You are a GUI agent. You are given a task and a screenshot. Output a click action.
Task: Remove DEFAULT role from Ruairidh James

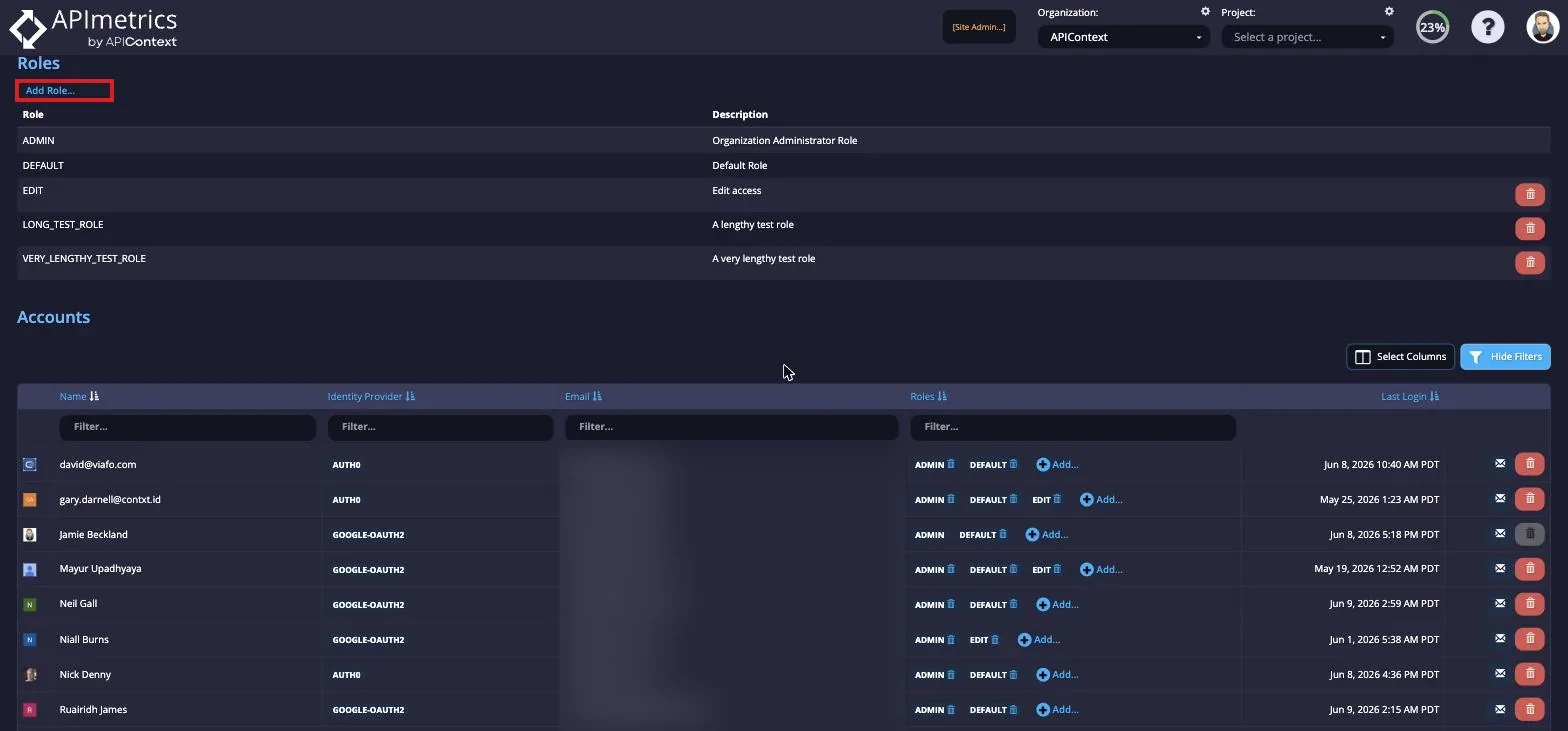click(x=1013, y=709)
